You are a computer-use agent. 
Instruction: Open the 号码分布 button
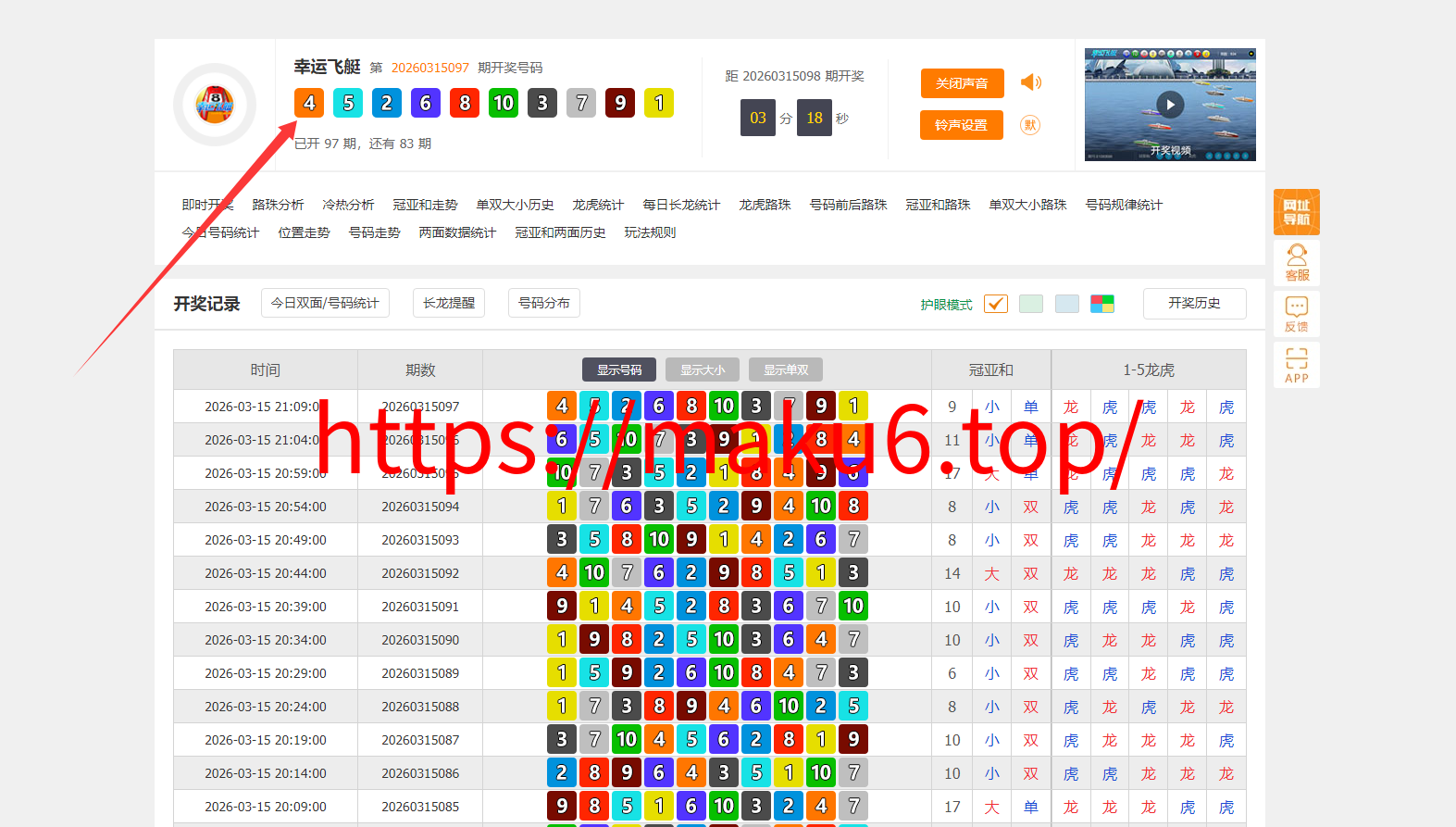[544, 303]
